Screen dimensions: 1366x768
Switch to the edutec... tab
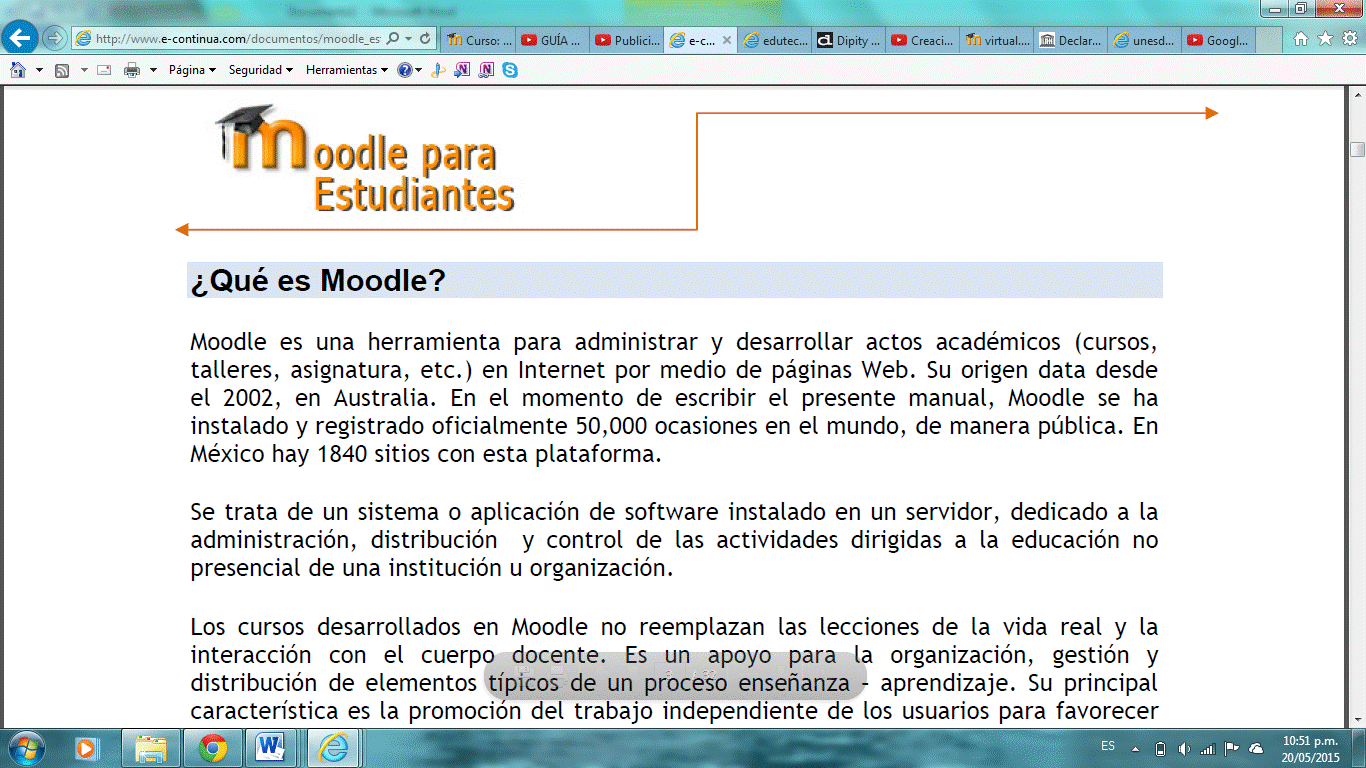[774, 41]
